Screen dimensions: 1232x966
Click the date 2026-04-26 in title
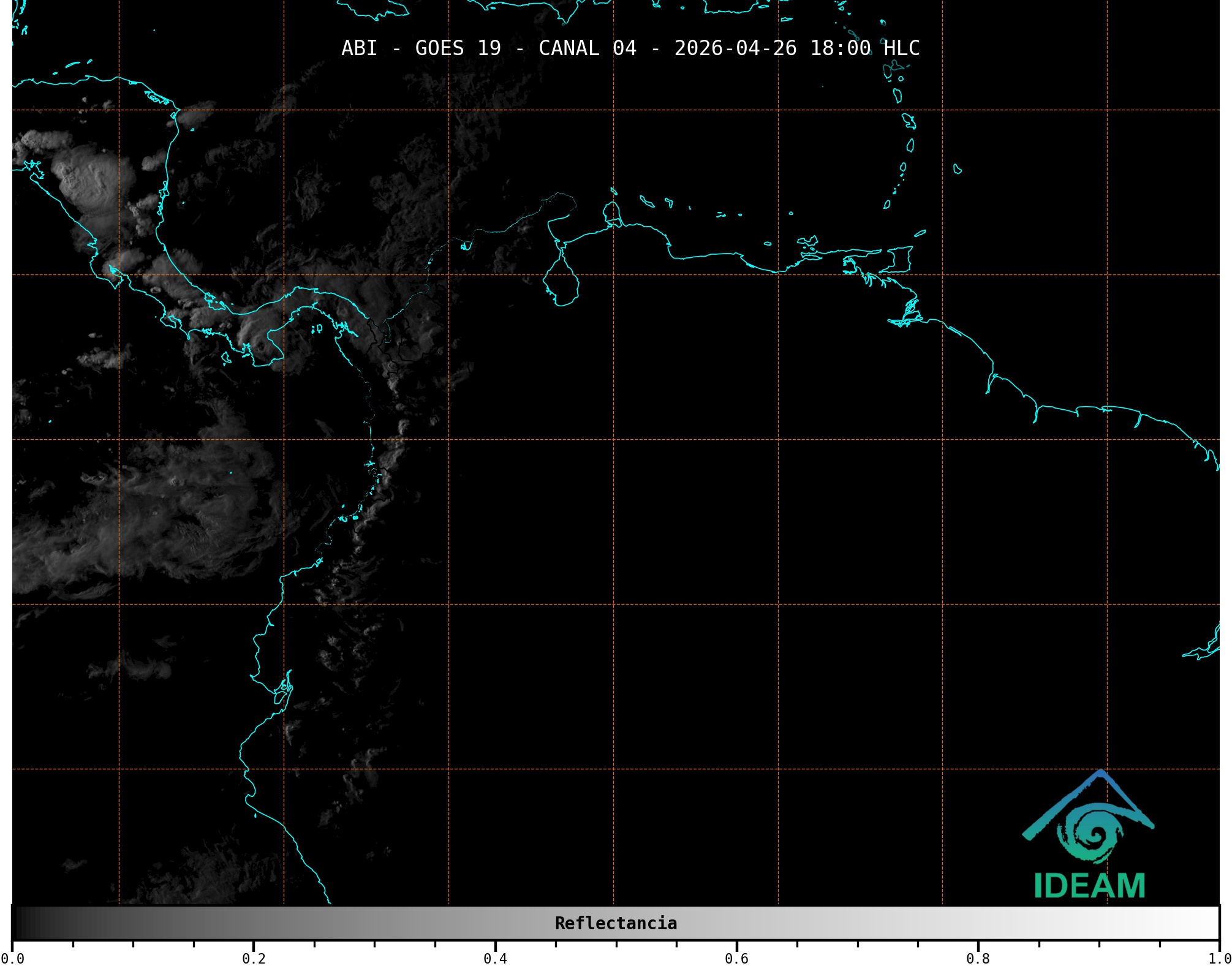tap(735, 48)
